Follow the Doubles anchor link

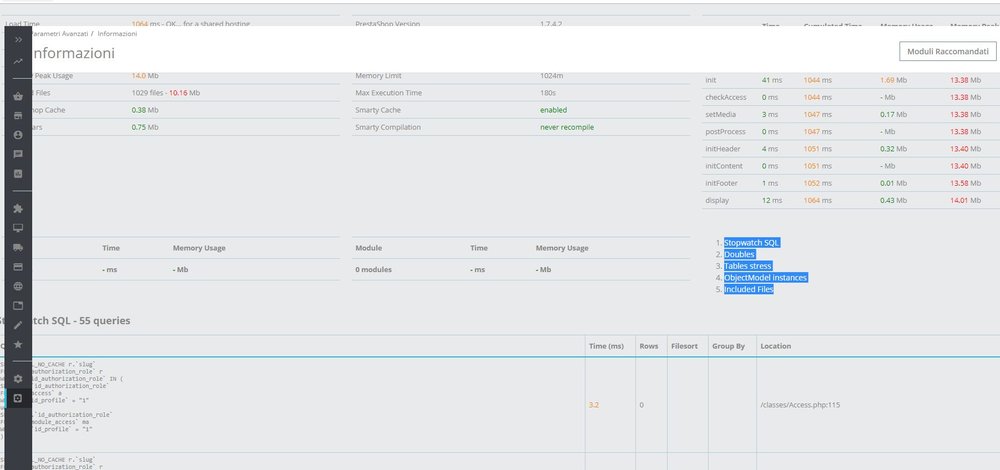click(x=739, y=255)
